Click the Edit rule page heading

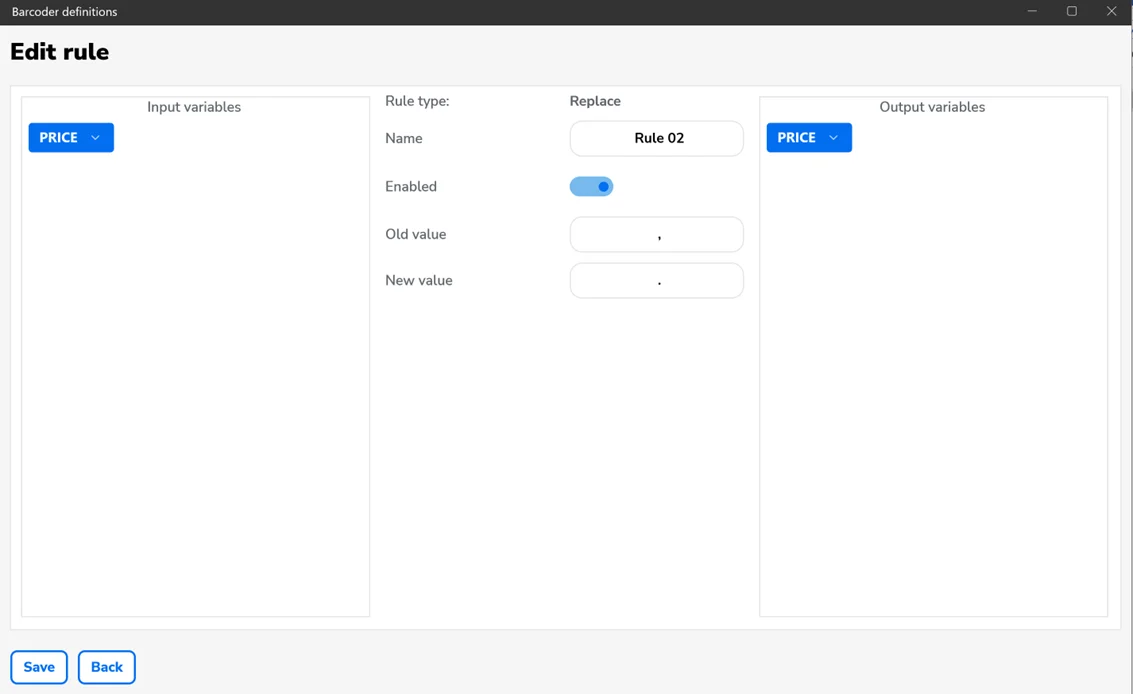(x=60, y=52)
